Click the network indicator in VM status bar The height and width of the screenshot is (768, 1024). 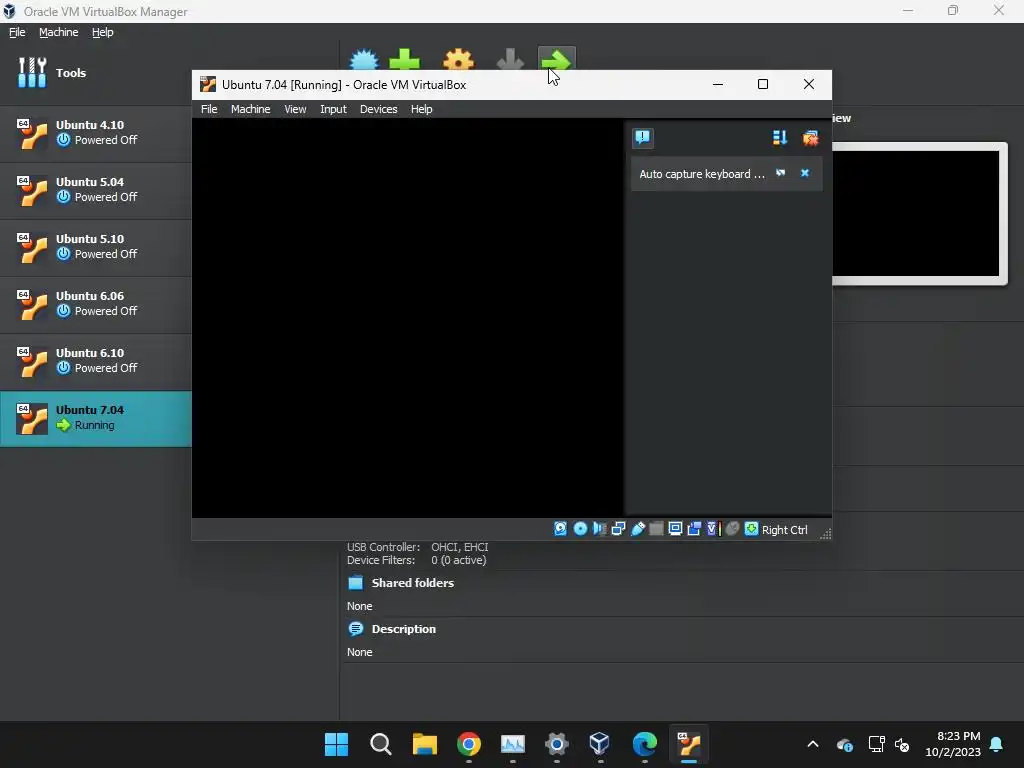618,529
